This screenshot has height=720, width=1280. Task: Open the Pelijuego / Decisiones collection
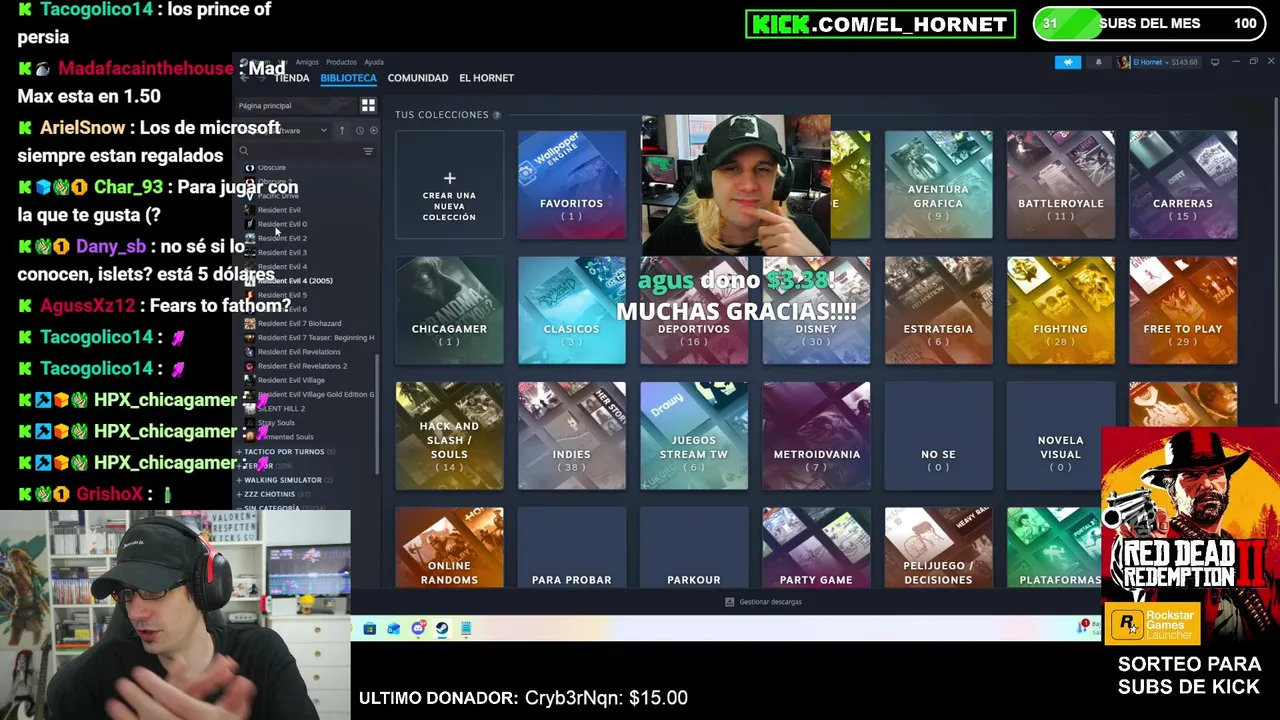[x=938, y=548]
